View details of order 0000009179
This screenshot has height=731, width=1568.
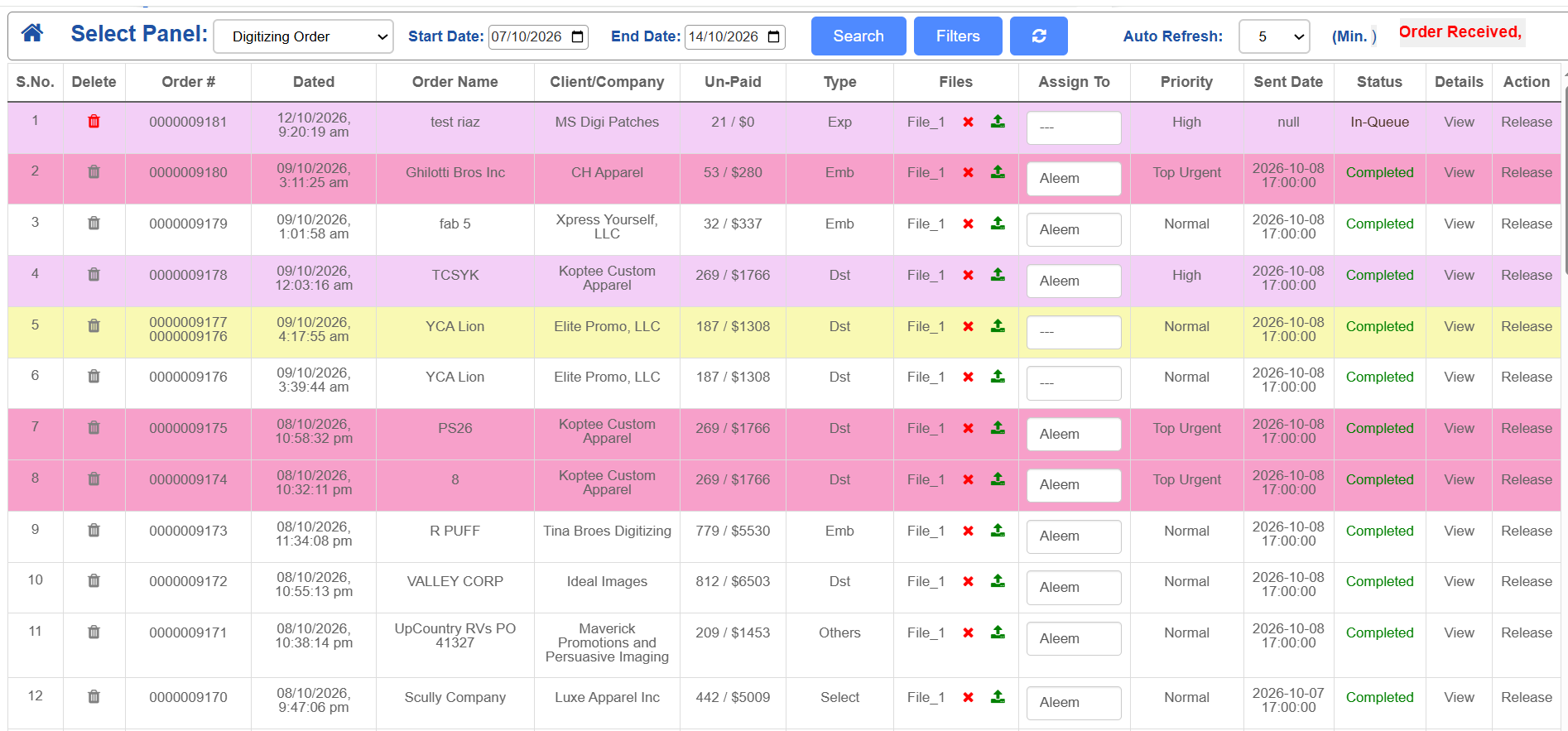click(1459, 224)
